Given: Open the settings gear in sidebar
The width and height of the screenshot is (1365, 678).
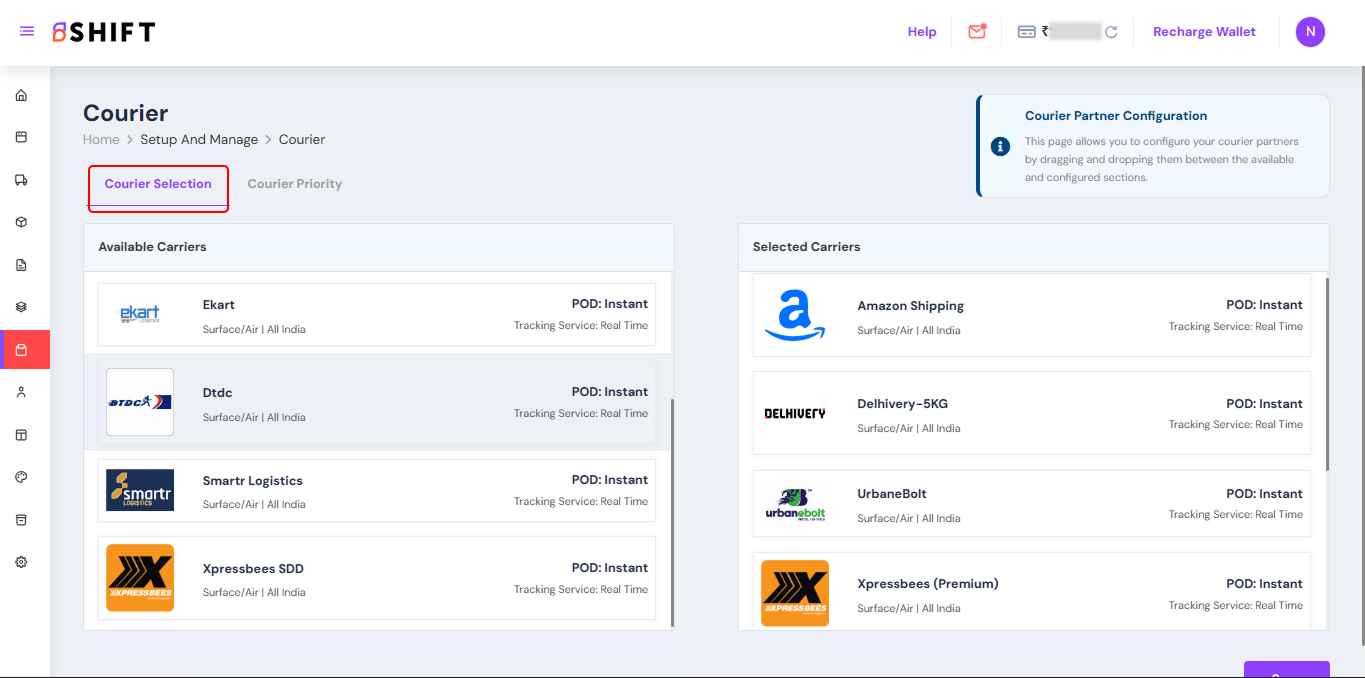Looking at the screenshot, I should 21,562.
